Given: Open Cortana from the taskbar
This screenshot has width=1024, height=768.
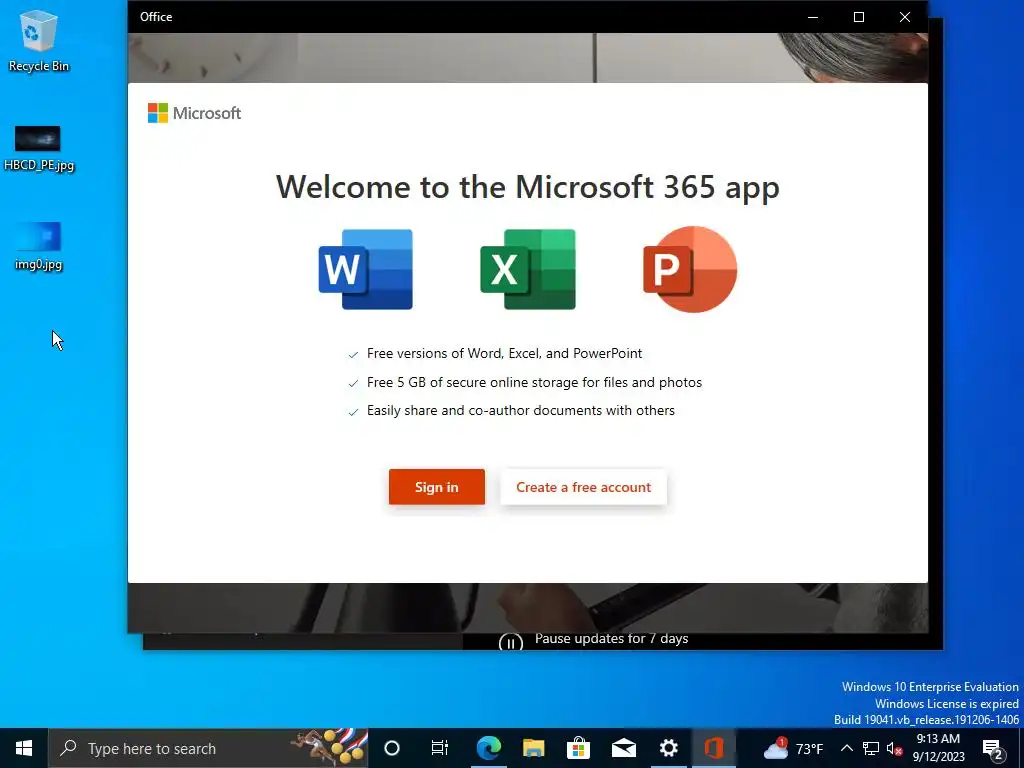Looking at the screenshot, I should (392, 748).
